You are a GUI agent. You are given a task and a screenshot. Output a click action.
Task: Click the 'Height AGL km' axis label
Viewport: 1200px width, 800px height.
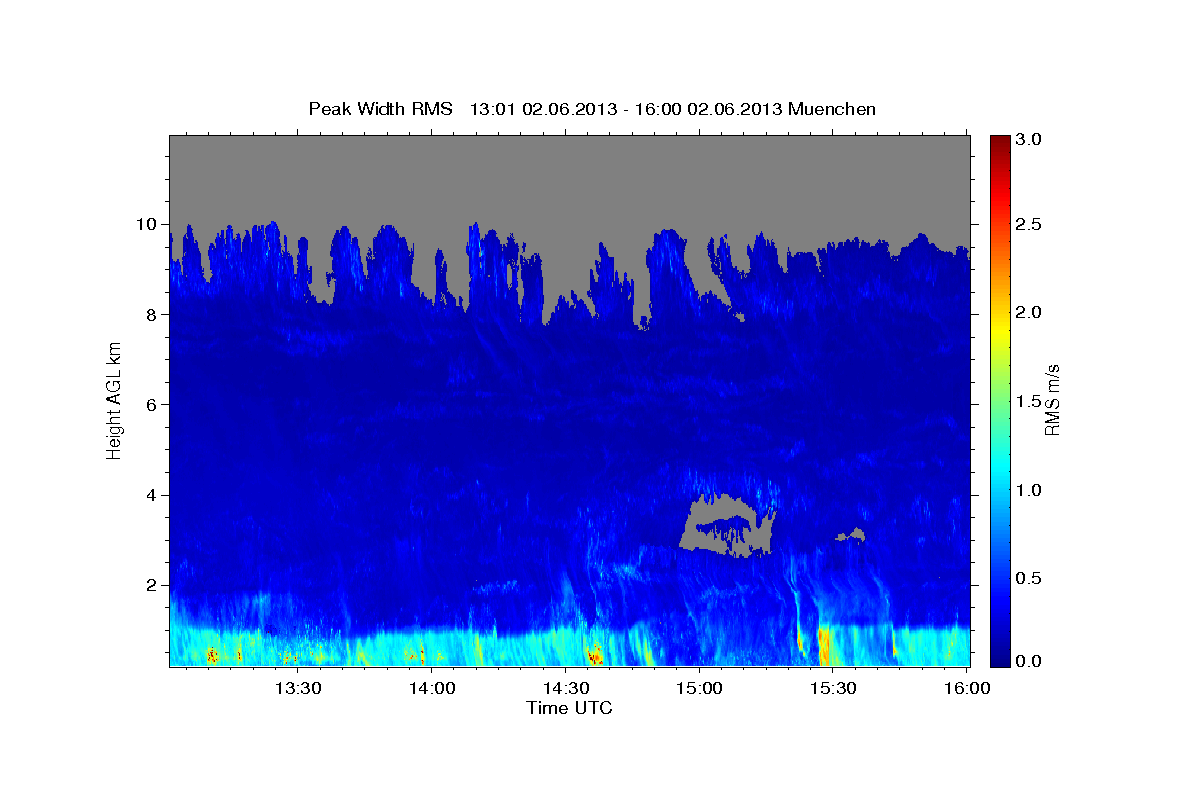[115, 401]
